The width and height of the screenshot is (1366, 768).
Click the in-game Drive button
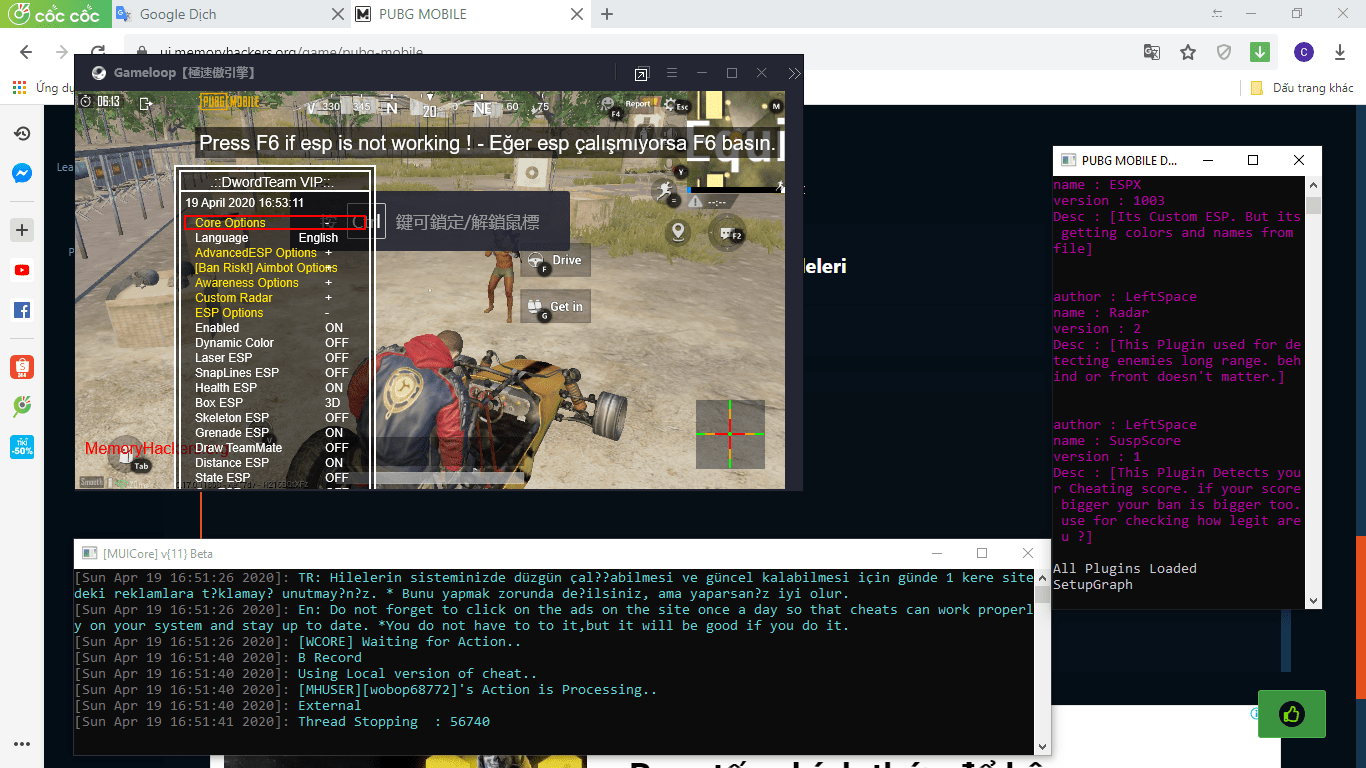click(x=556, y=260)
